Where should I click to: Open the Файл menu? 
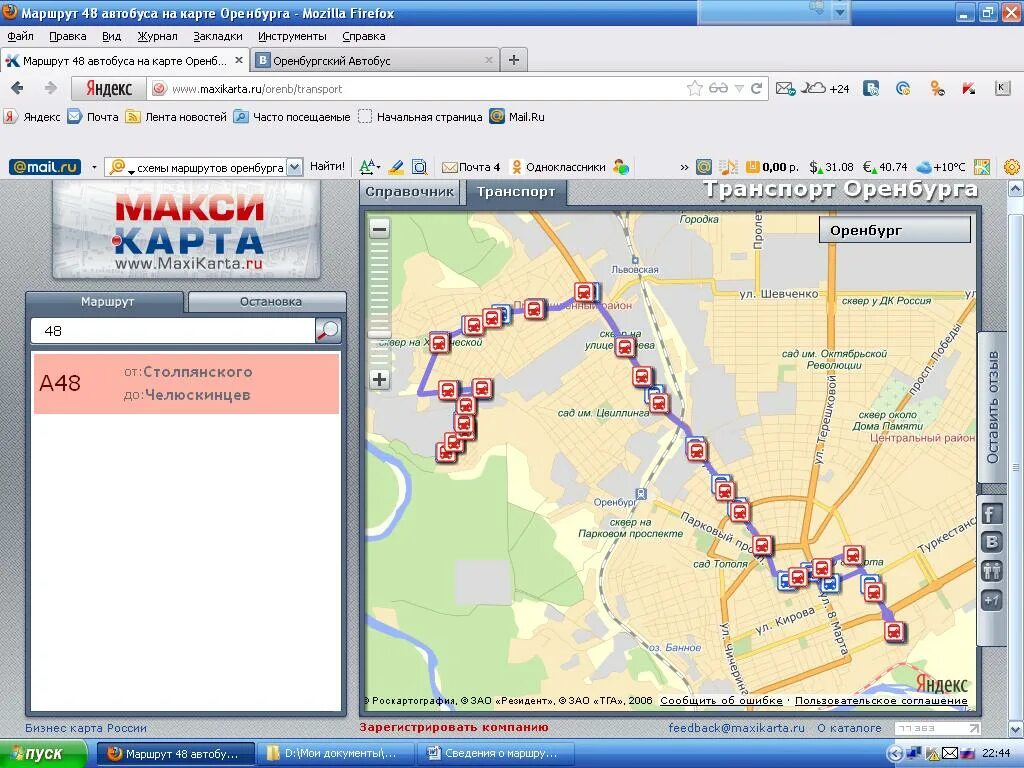pos(20,36)
